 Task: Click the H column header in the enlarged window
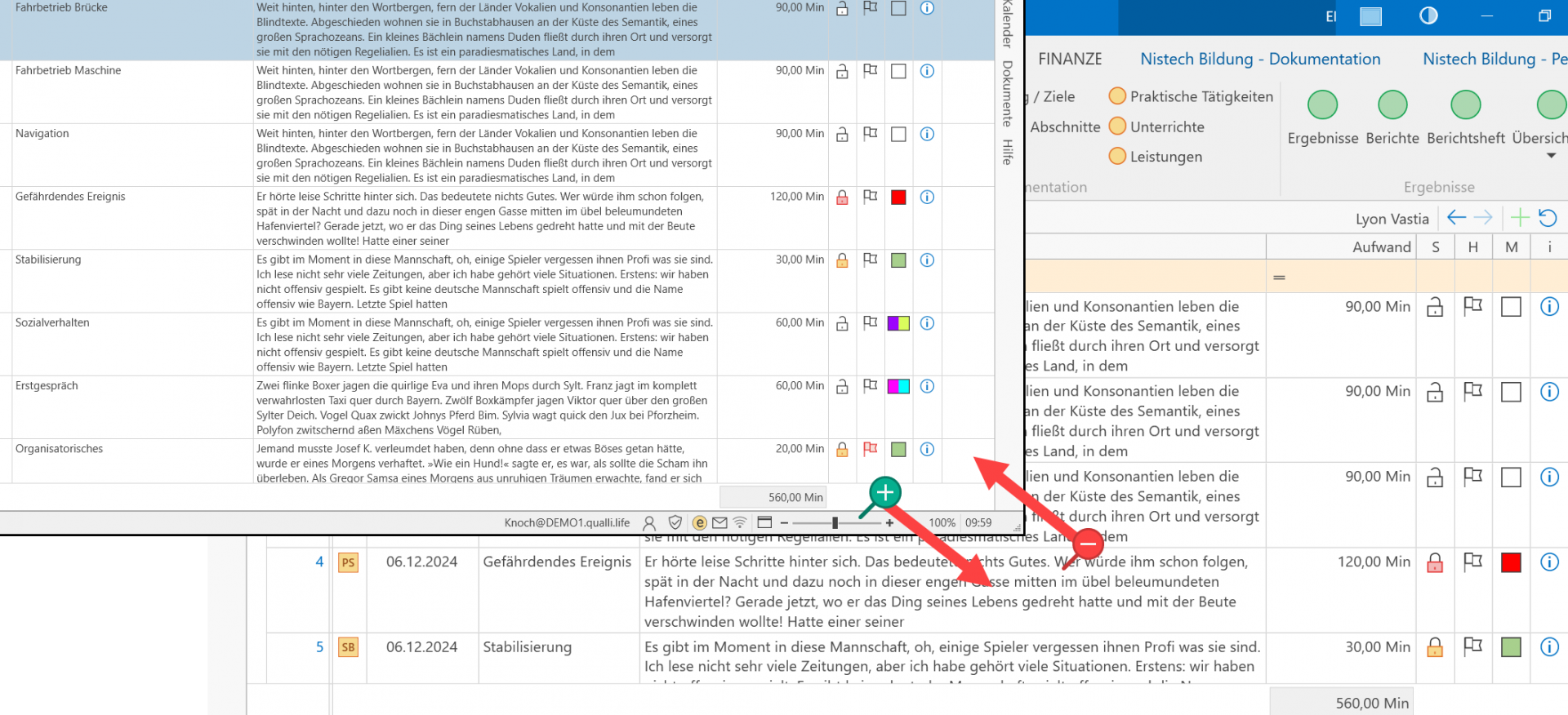pos(1473,246)
